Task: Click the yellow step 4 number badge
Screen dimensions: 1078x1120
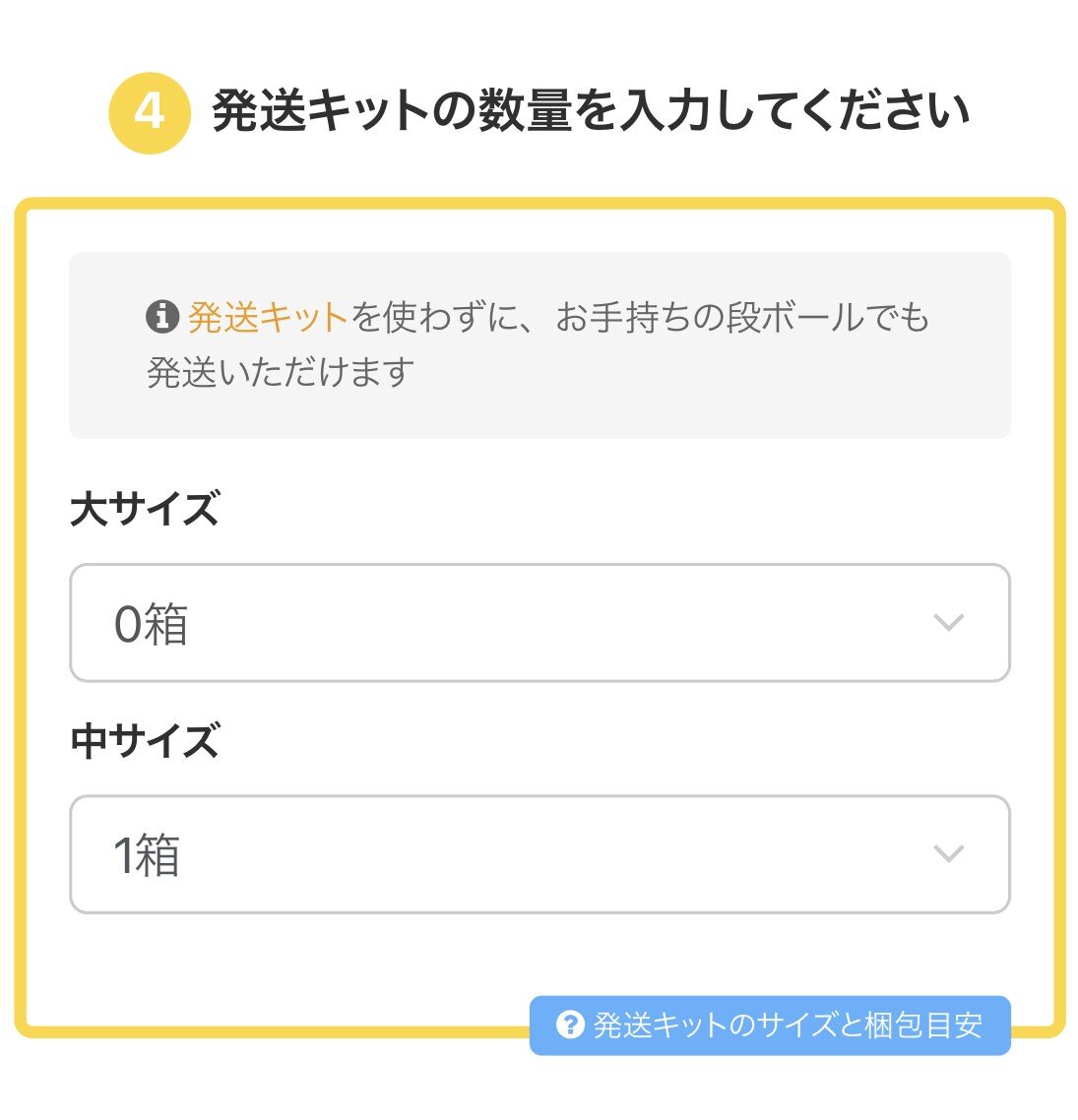Action: (x=149, y=113)
